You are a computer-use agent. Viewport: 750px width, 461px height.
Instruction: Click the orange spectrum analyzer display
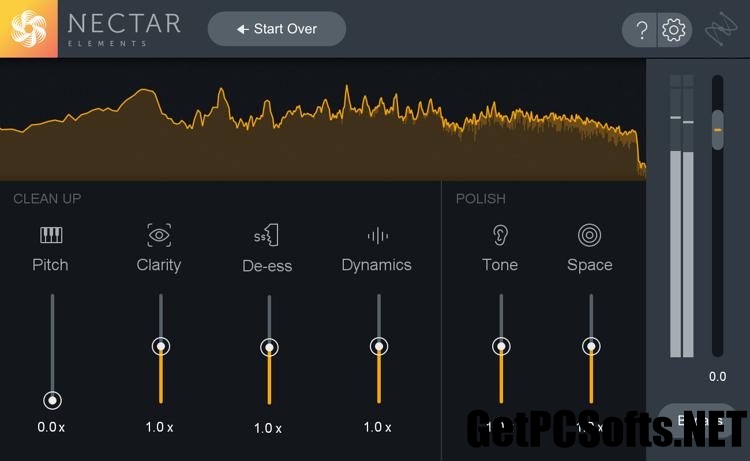click(323, 121)
